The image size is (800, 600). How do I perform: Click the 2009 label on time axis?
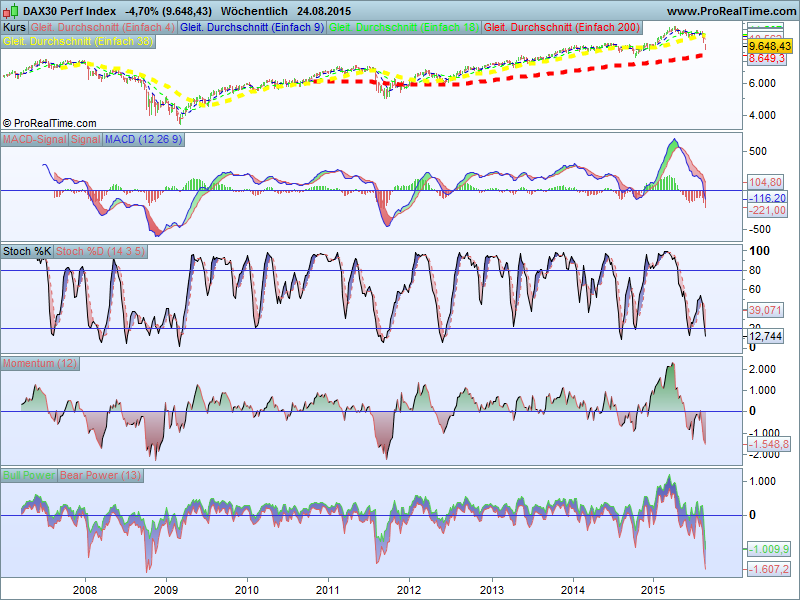pyautogui.click(x=166, y=590)
